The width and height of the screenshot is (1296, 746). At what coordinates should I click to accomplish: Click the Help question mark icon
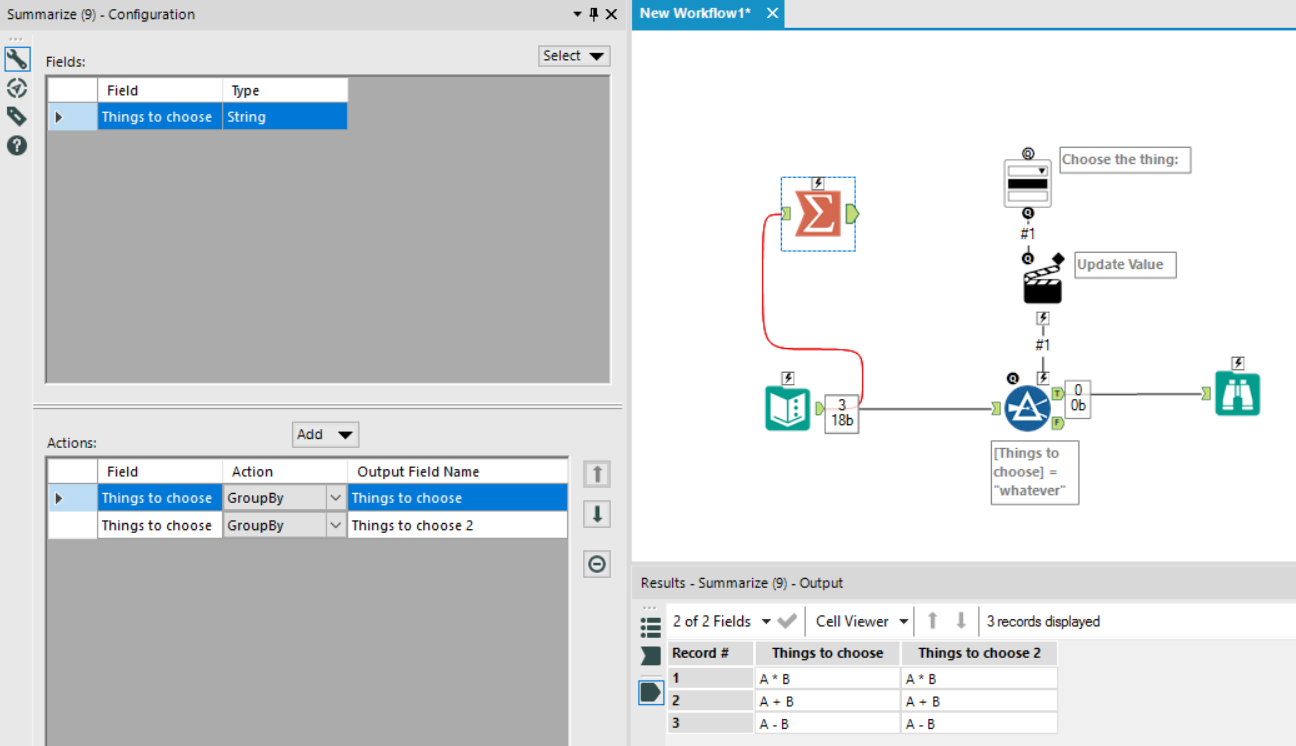16,145
